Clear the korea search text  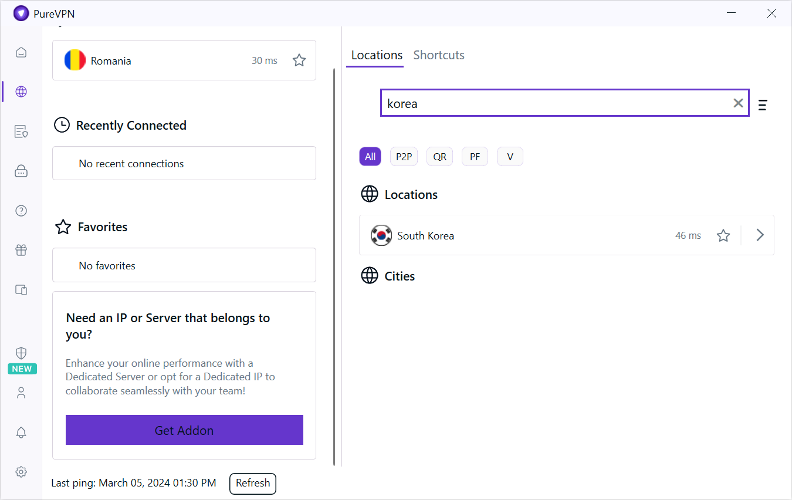[738, 103]
